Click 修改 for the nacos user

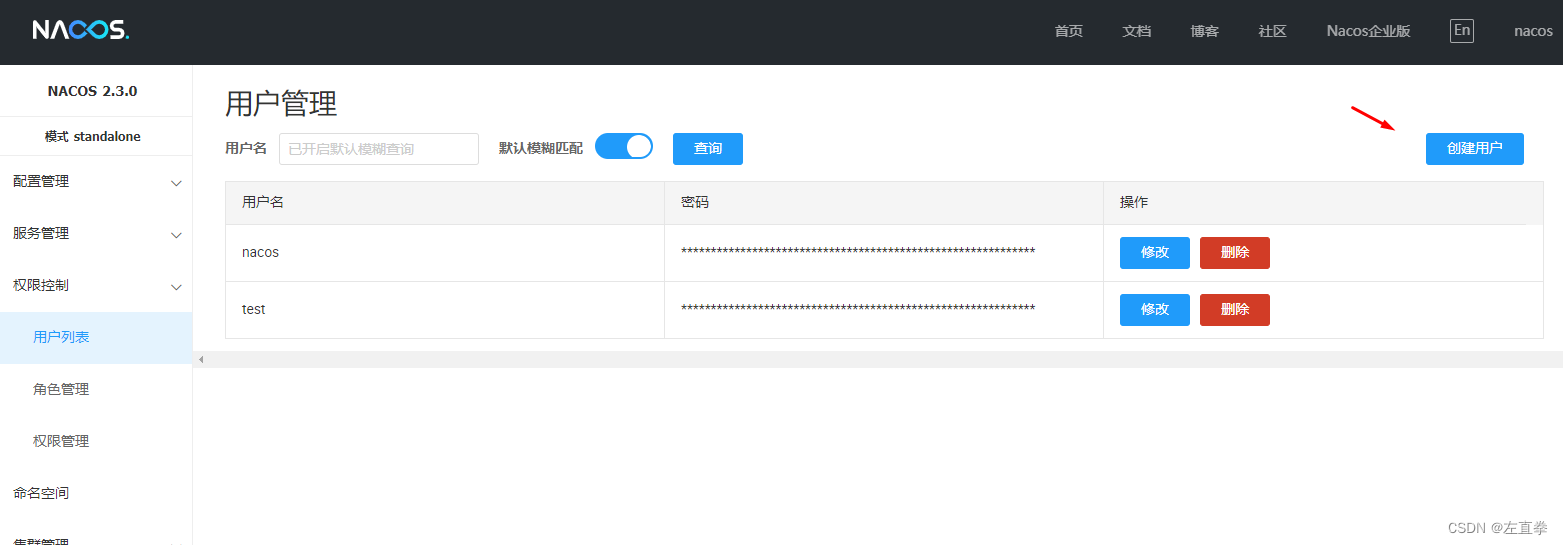(x=1155, y=253)
